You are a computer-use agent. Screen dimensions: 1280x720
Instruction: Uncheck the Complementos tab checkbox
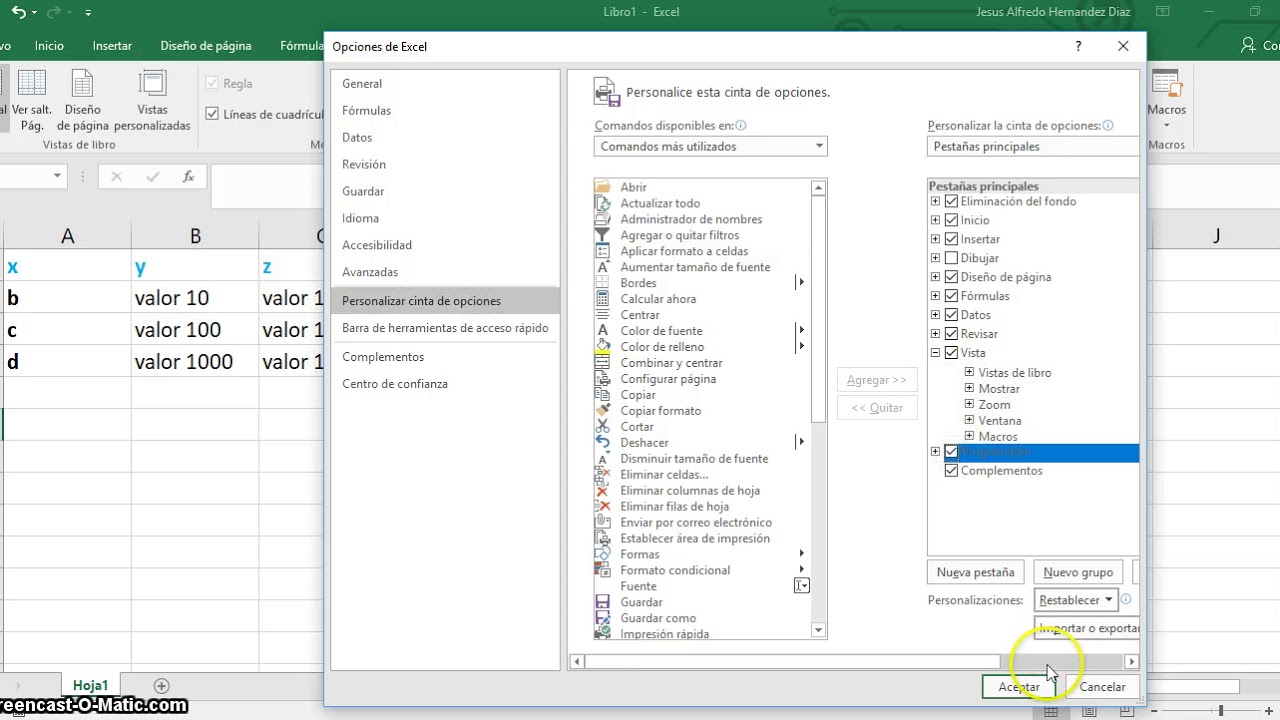coord(951,471)
